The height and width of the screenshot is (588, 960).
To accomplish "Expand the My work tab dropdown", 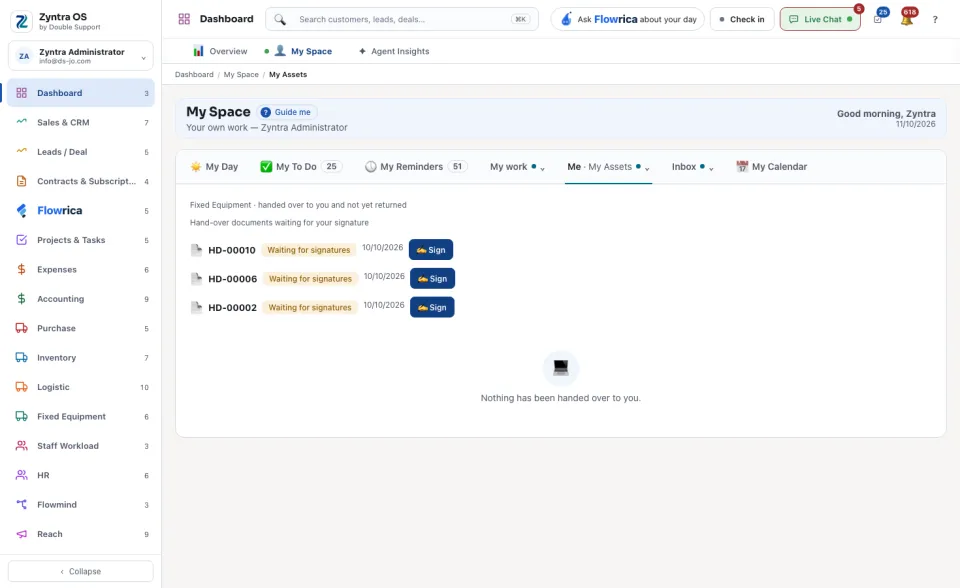I will click(x=517, y=167).
